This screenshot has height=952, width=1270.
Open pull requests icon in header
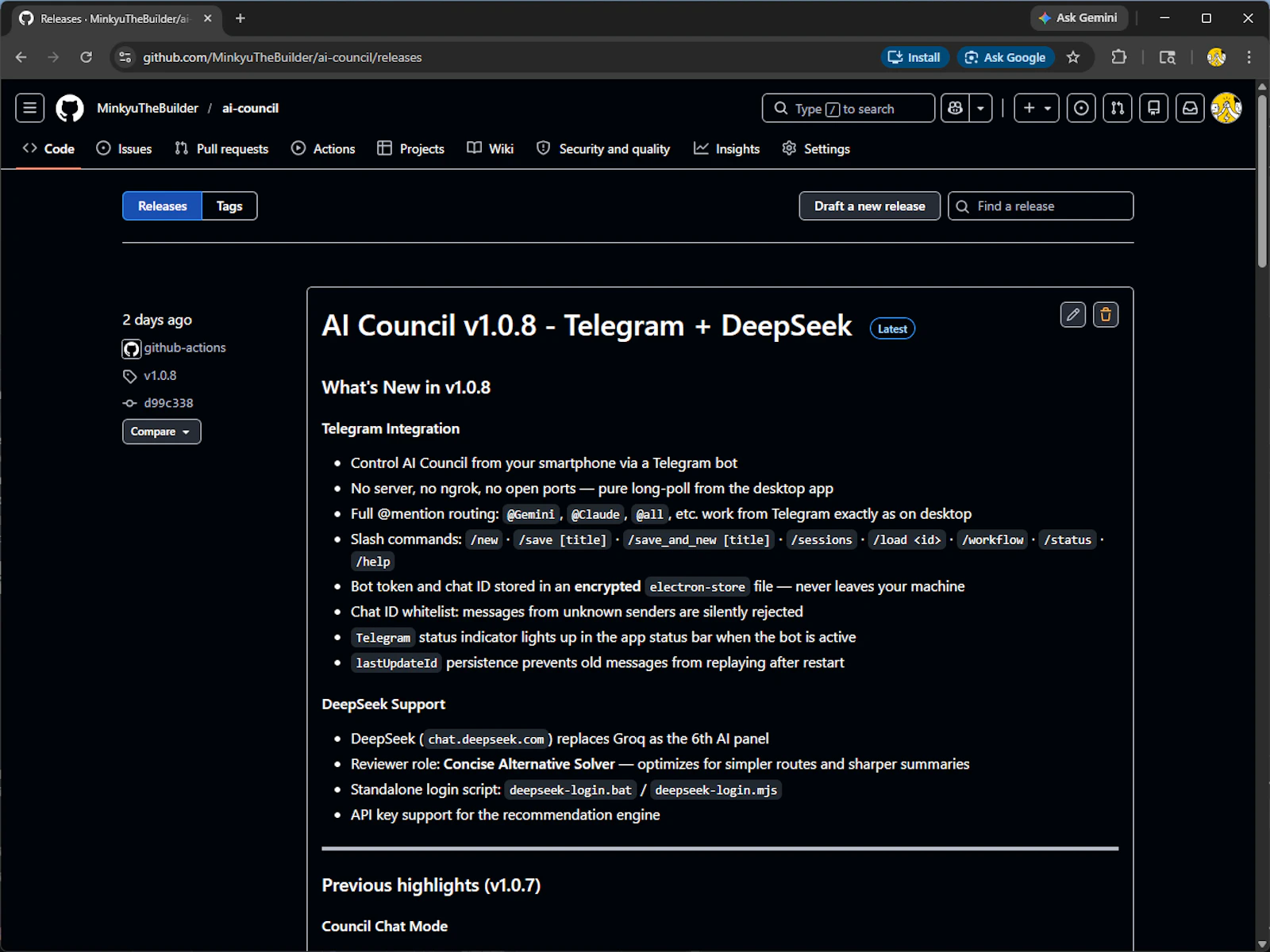1118,108
